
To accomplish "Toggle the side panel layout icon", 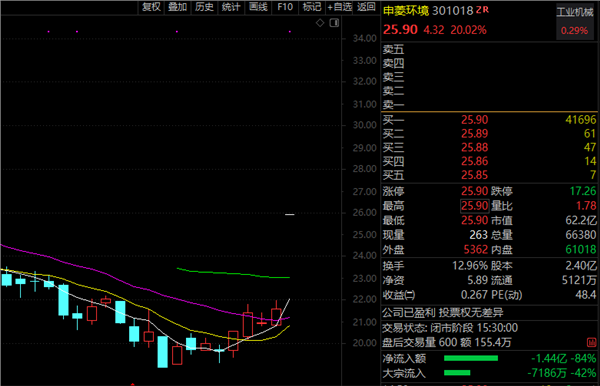I will (x=334, y=23).
